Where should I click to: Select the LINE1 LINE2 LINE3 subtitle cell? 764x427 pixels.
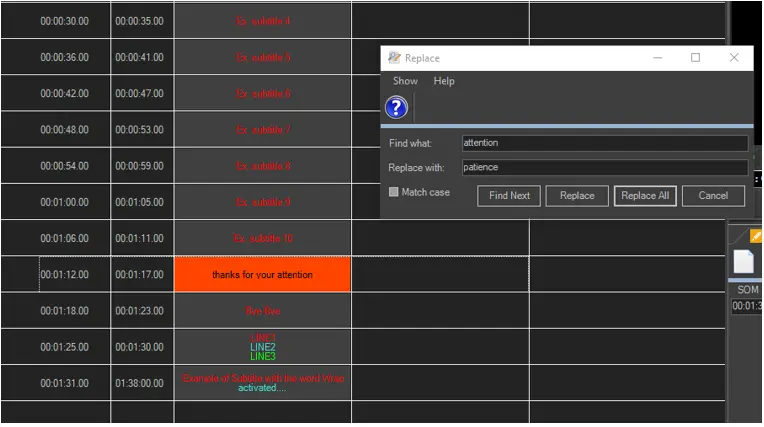click(262, 347)
